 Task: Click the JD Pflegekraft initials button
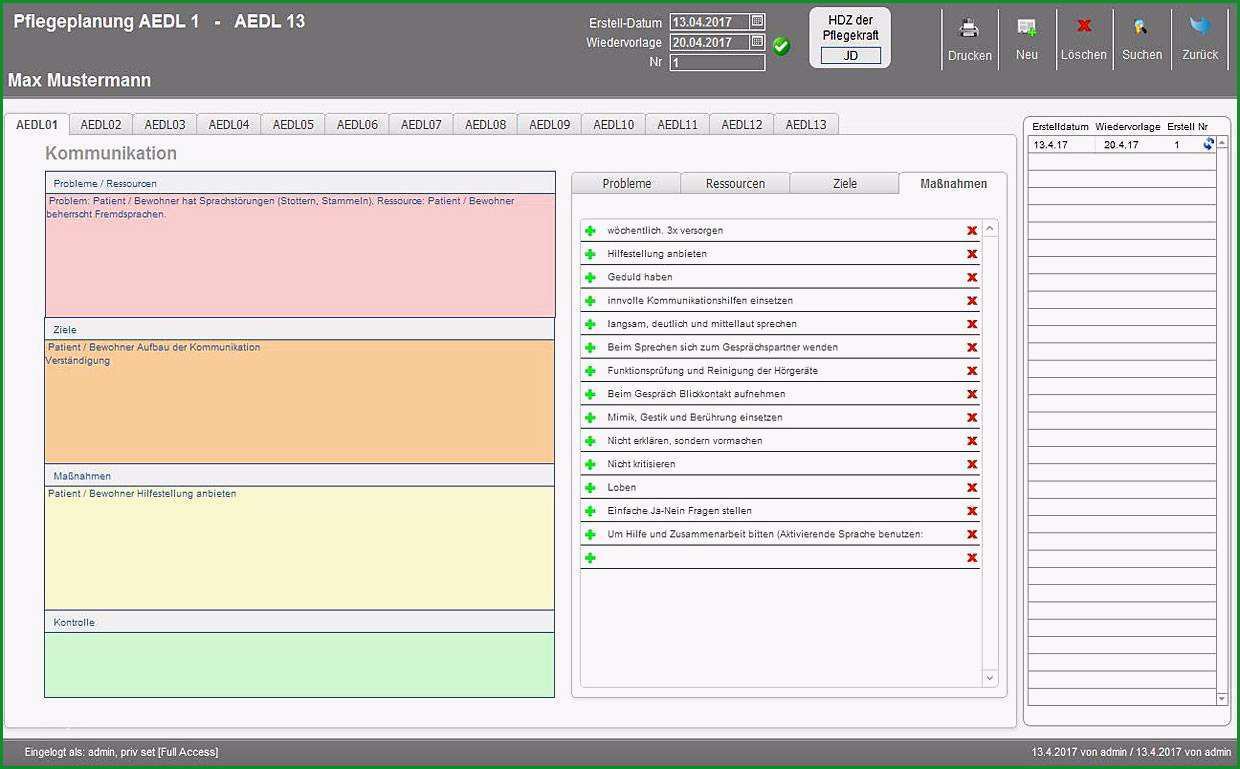(x=850, y=56)
